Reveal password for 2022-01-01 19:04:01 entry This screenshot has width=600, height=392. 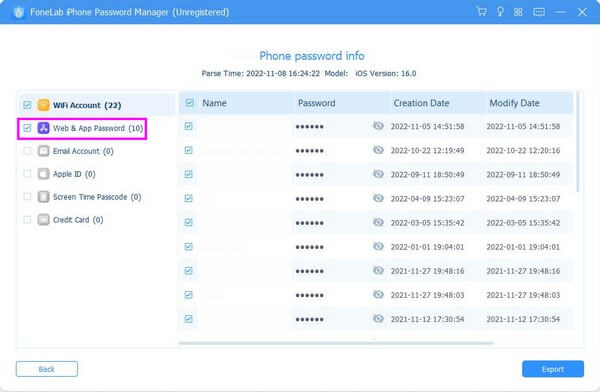(378, 247)
